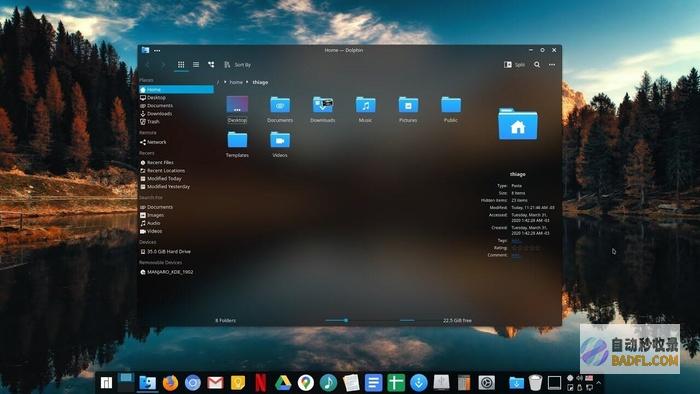Toggle Split view in Dolphin

point(514,65)
